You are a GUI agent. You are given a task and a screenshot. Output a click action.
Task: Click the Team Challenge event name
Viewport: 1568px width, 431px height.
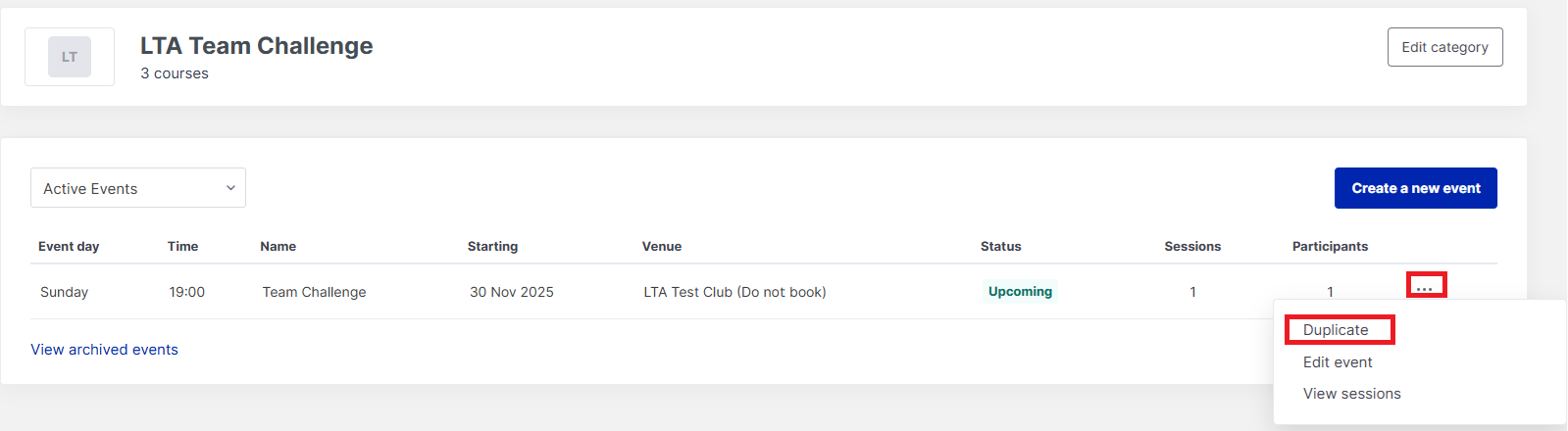click(x=314, y=292)
